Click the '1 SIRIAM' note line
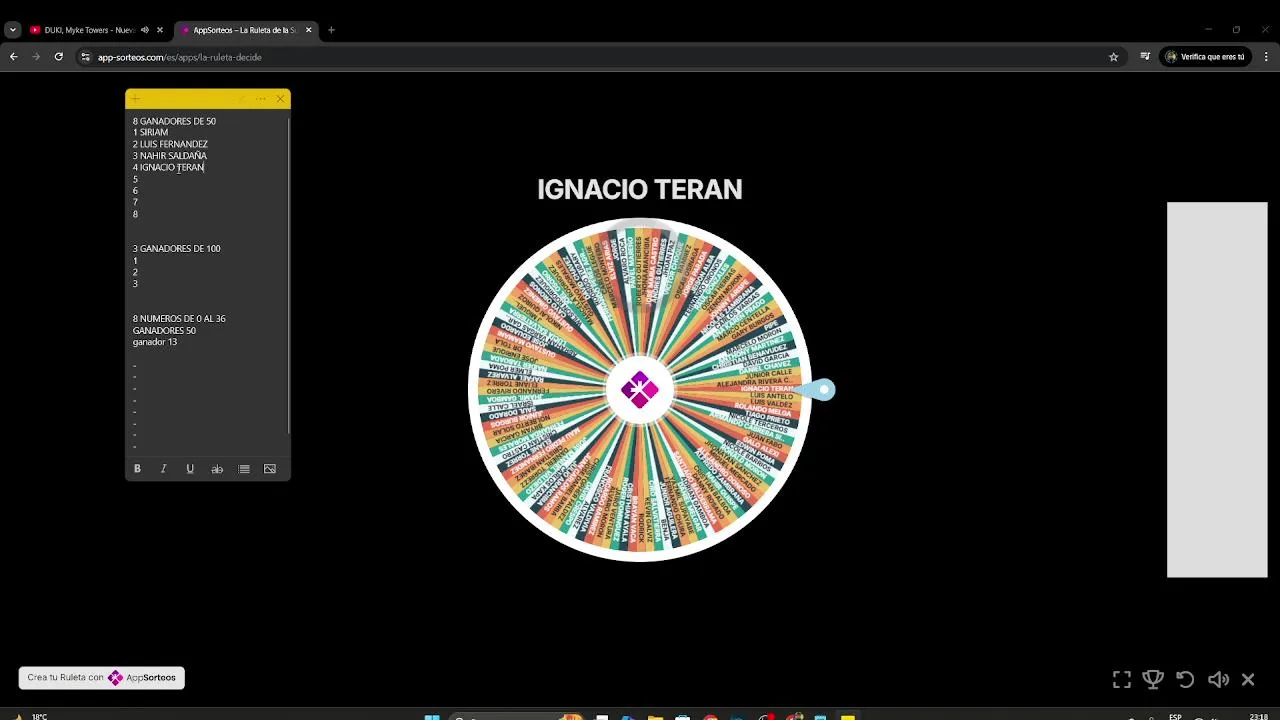Image resolution: width=1280 pixels, height=720 pixels. point(150,133)
